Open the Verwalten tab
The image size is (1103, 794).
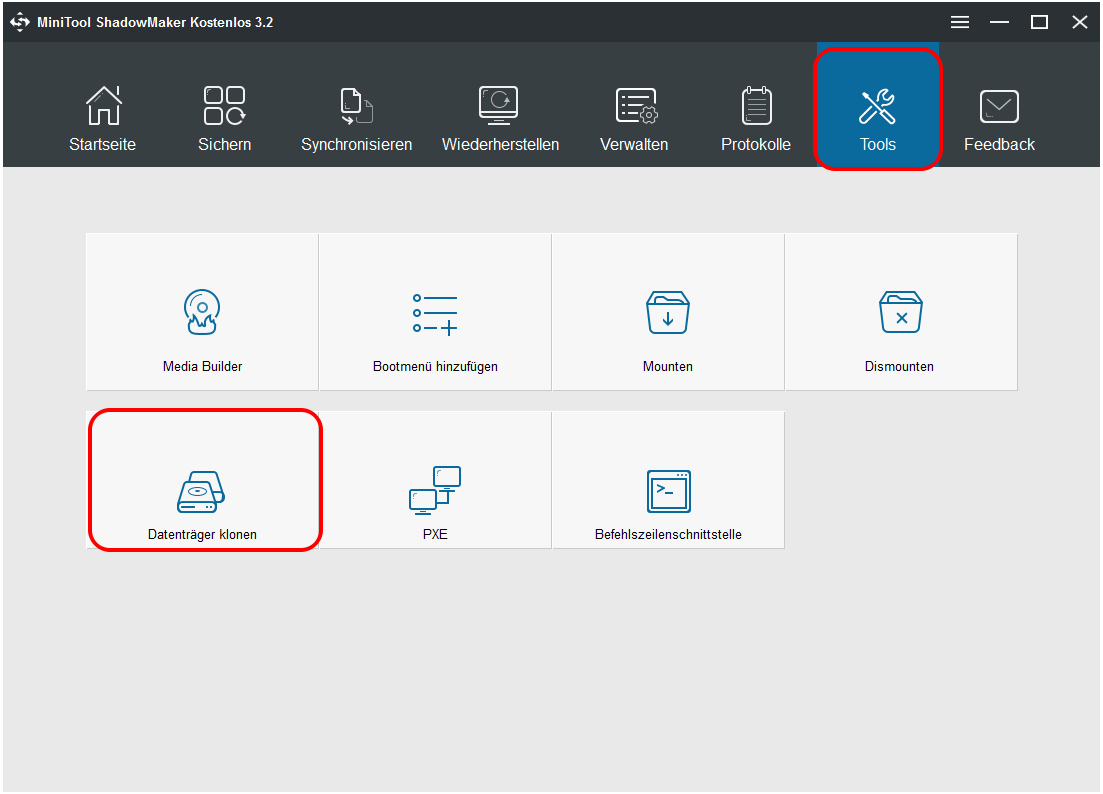click(634, 118)
